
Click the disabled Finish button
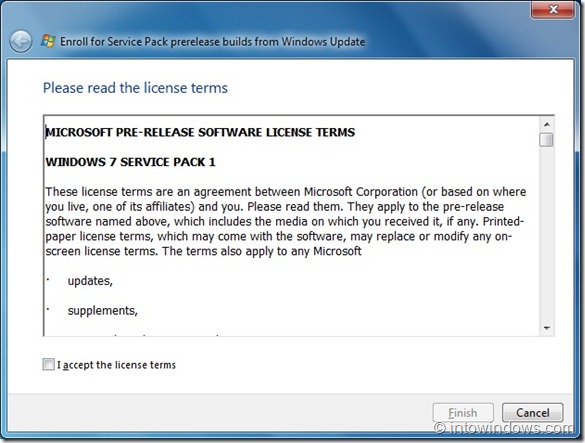[x=463, y=413]
